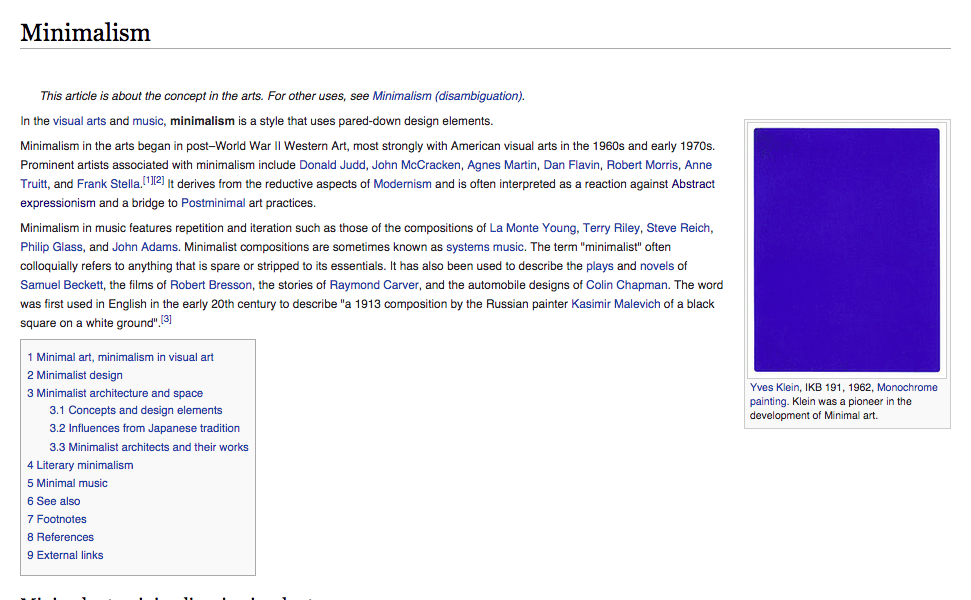971x600 pixels.
Task: Follow the Modernism link
Action: tap(403, 183)
